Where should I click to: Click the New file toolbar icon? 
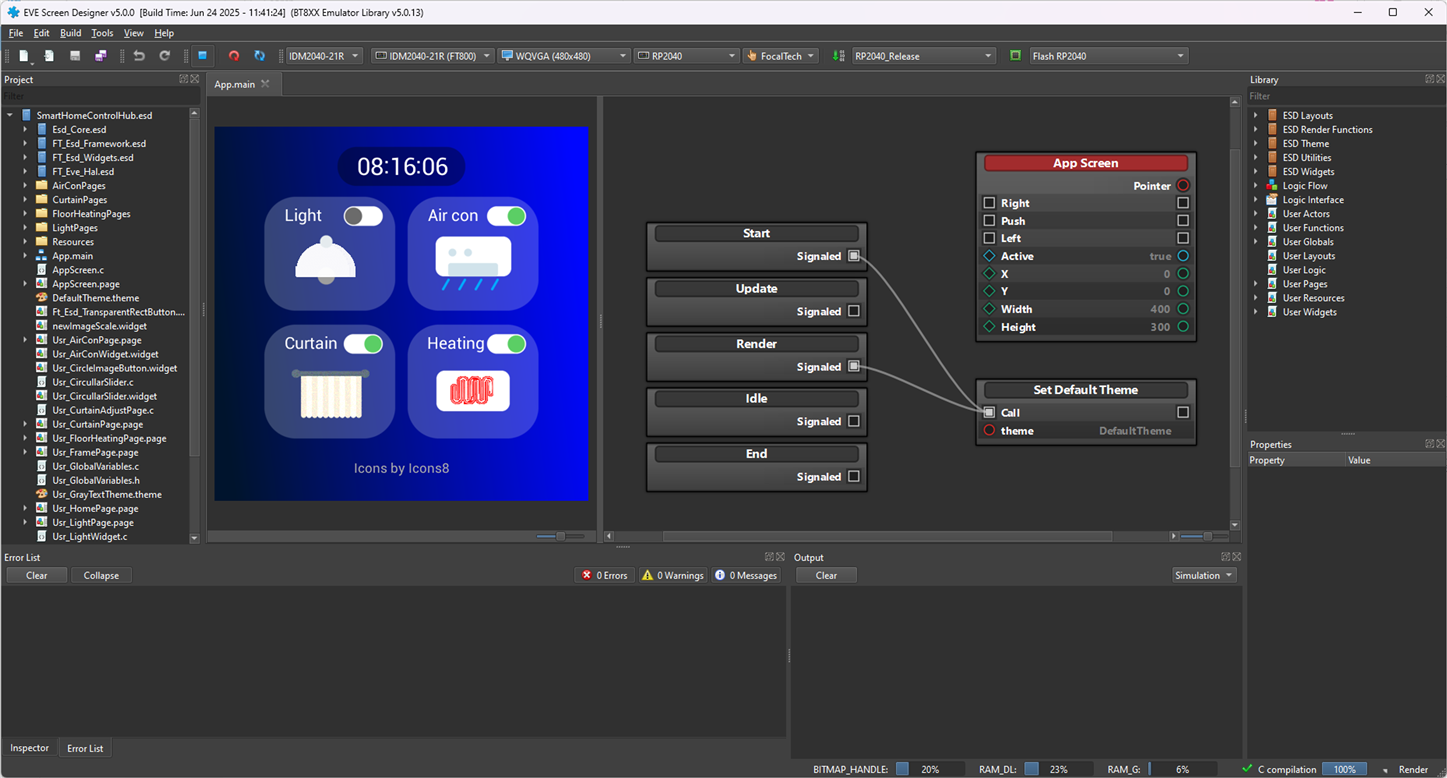[23, 56]
